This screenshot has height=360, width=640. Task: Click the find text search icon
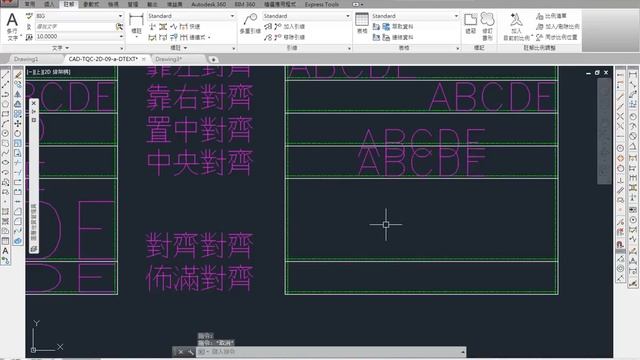(x=119, y=27)
